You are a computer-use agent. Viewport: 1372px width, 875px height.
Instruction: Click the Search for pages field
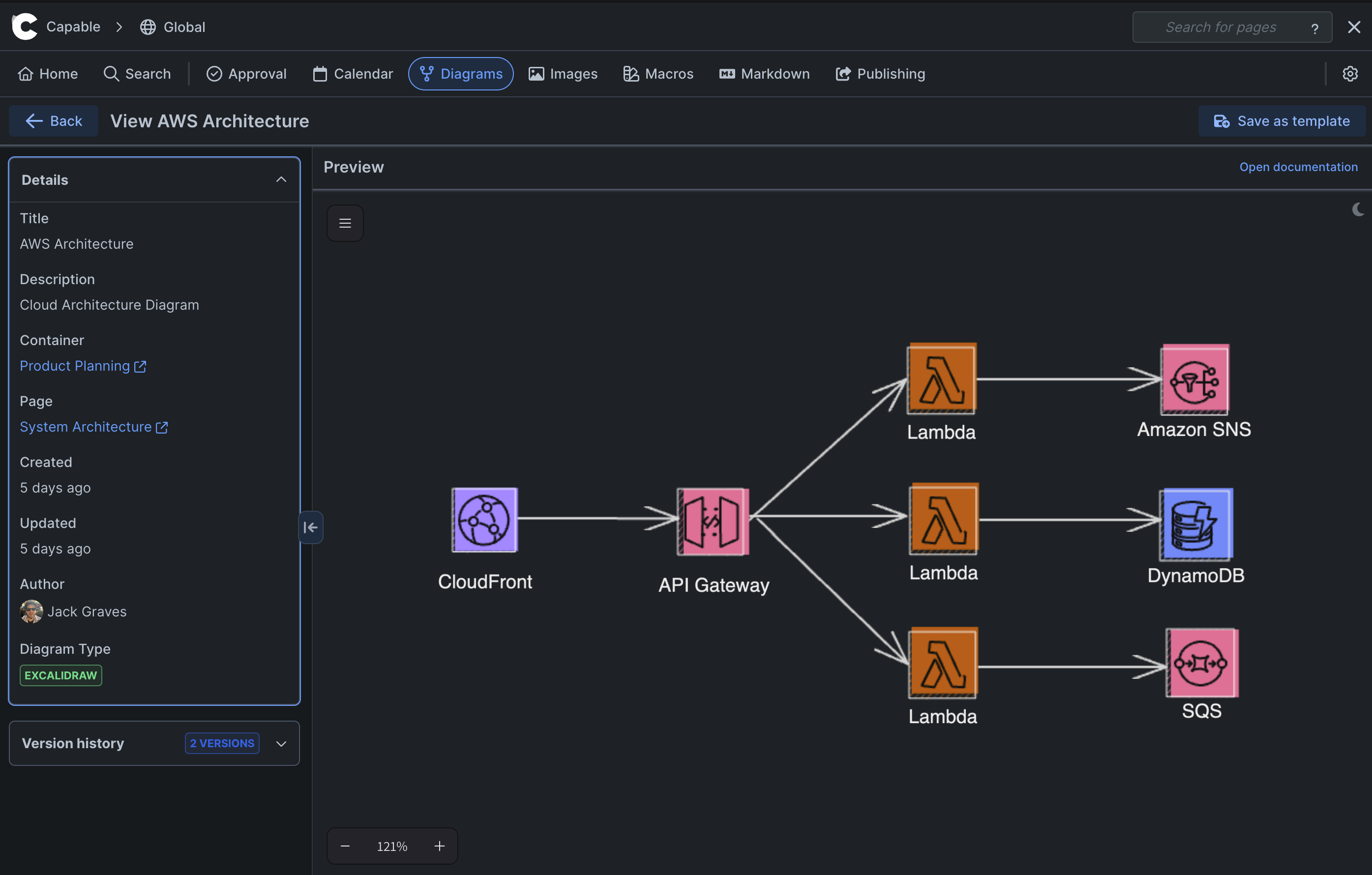click(1221, 27)
